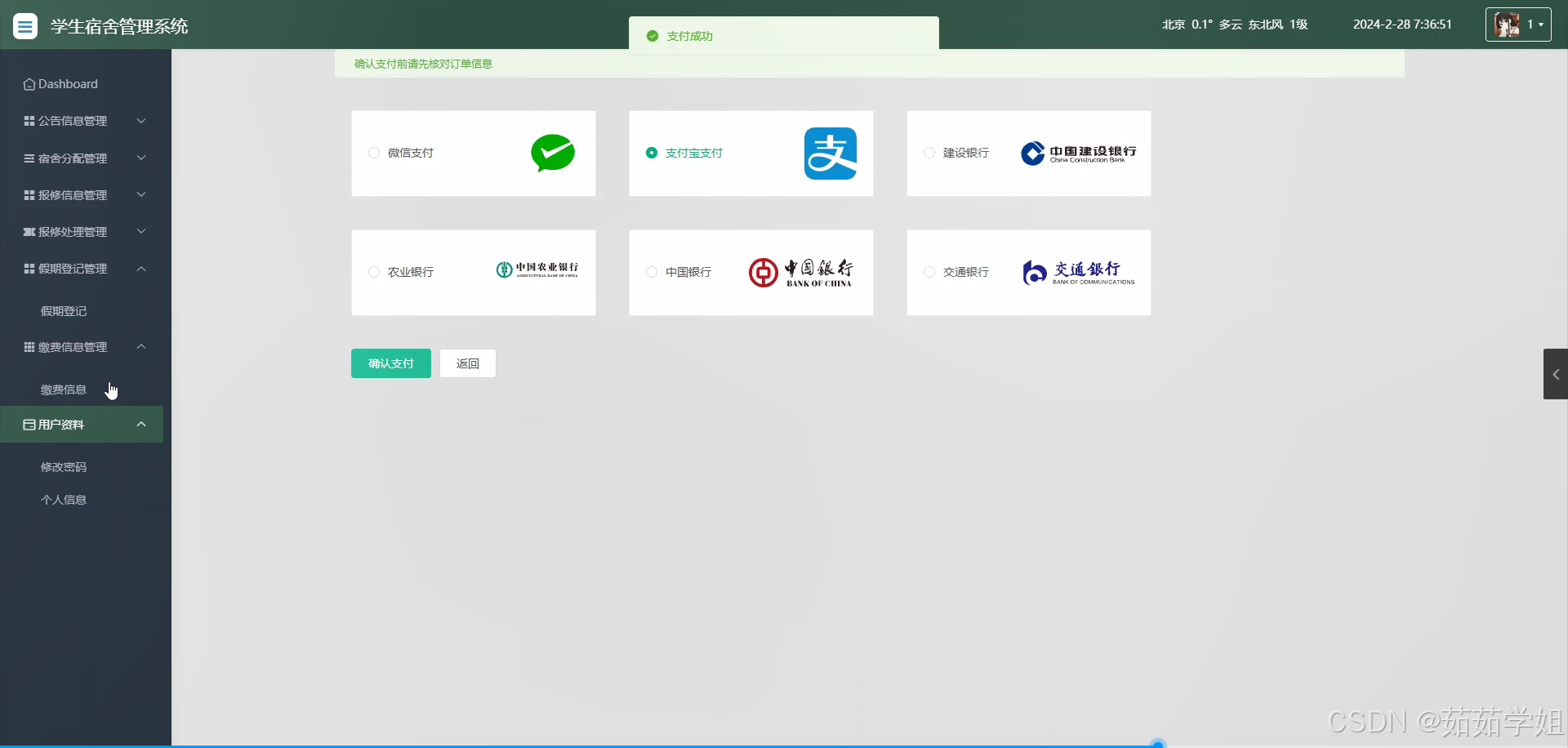Select the 交通银行 radio button

(x=929, y=272)
